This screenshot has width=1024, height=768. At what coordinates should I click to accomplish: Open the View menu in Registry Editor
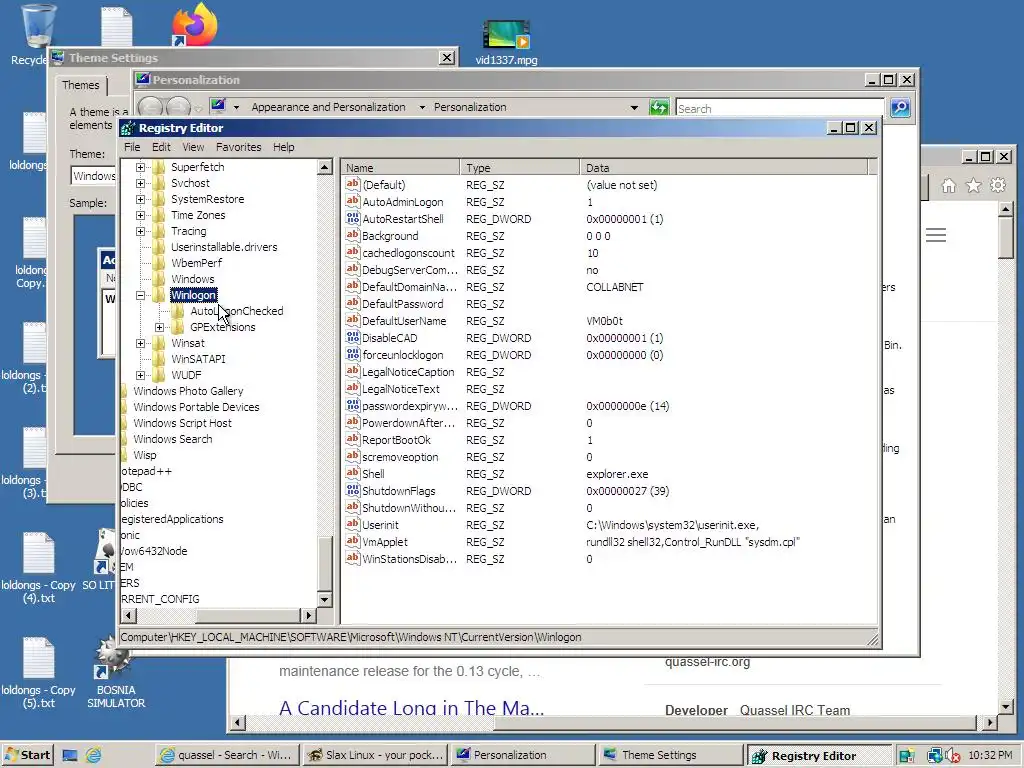[x=193, y=147]
